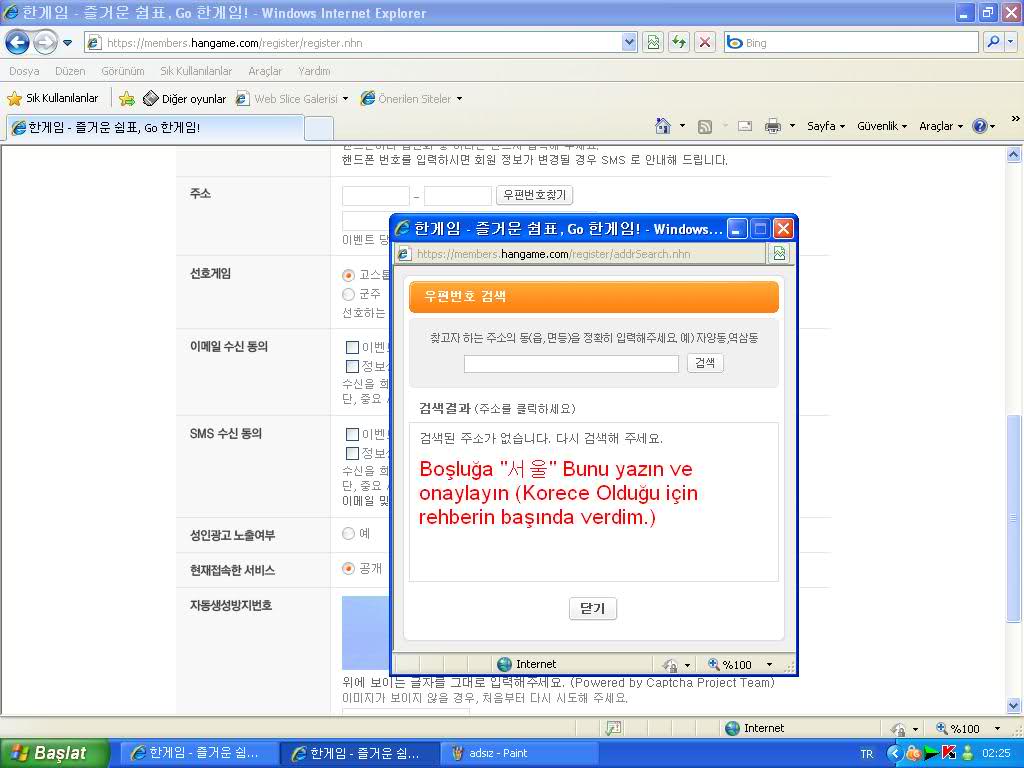The height and width of the screenshot is (768, 1024).
Task: Click the add to favorites bar star icon
Action: 127,99
